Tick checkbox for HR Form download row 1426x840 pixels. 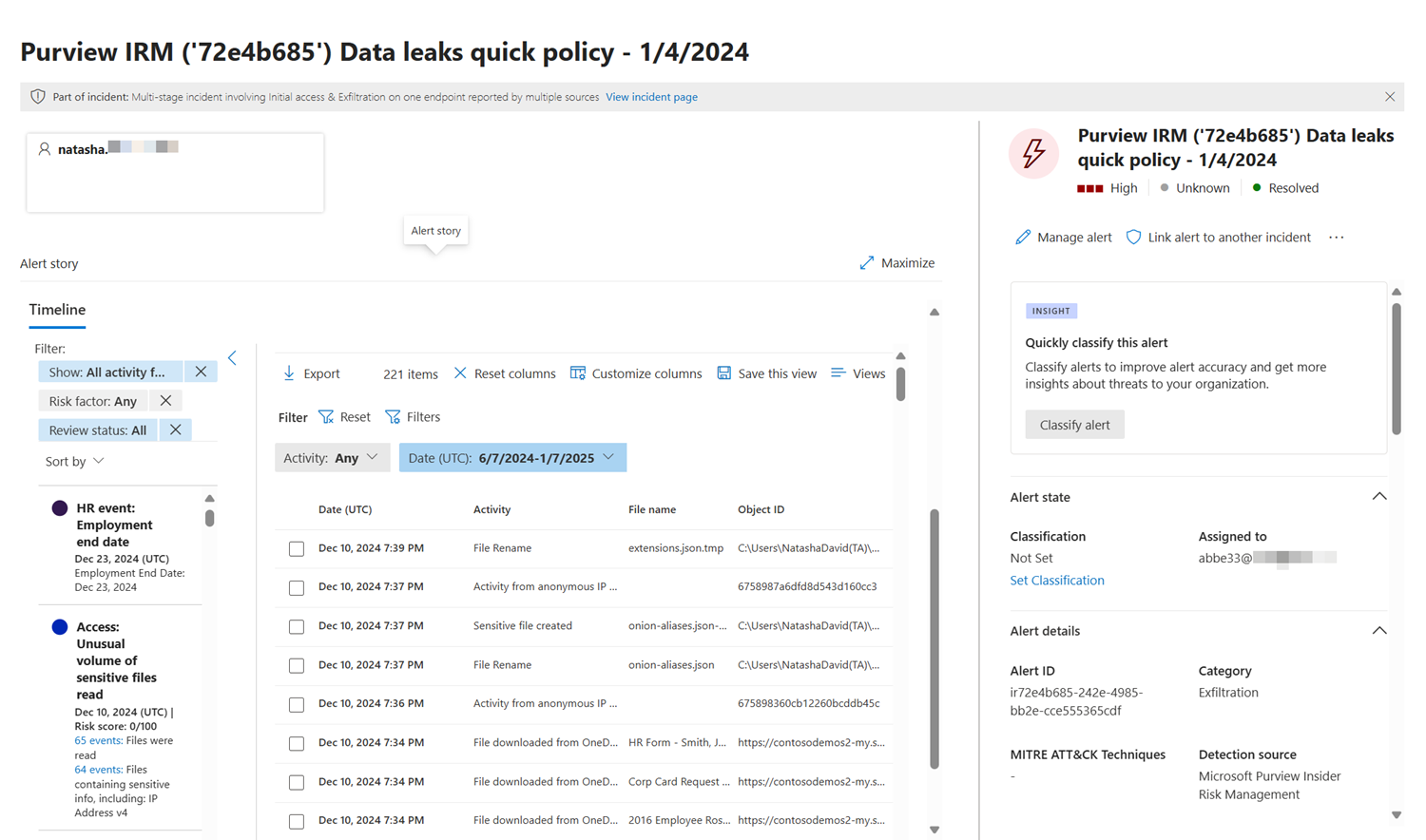coord(297,744)
